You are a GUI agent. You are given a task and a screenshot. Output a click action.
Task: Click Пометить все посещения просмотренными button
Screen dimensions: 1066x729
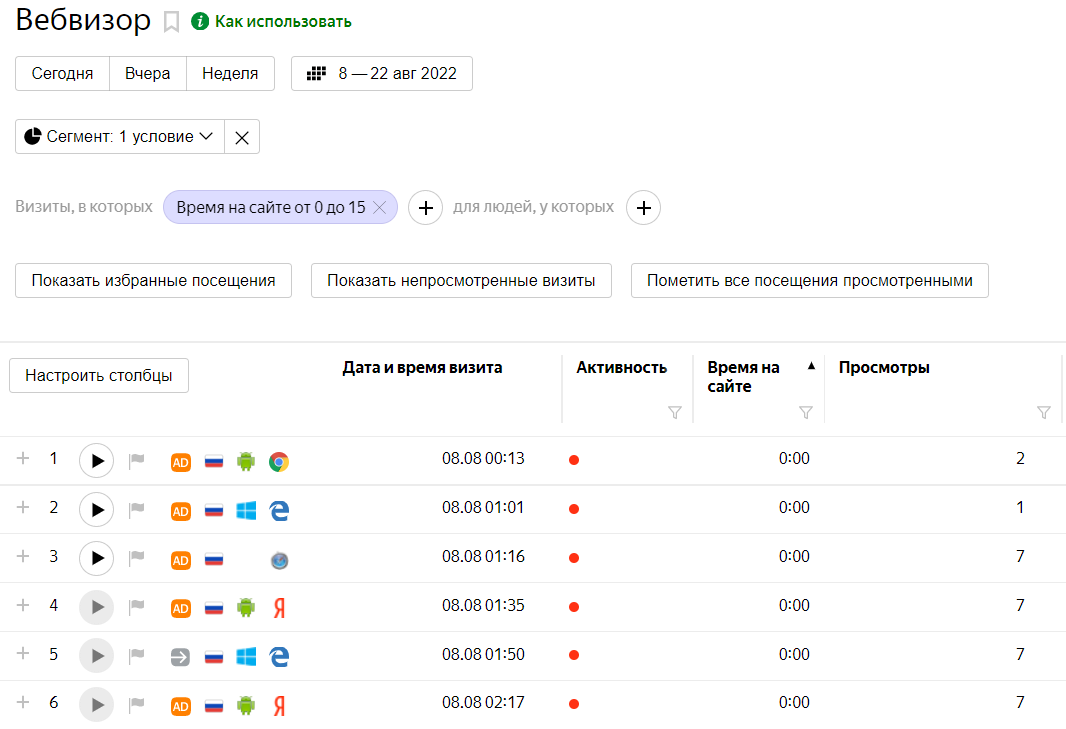point(808,281)
